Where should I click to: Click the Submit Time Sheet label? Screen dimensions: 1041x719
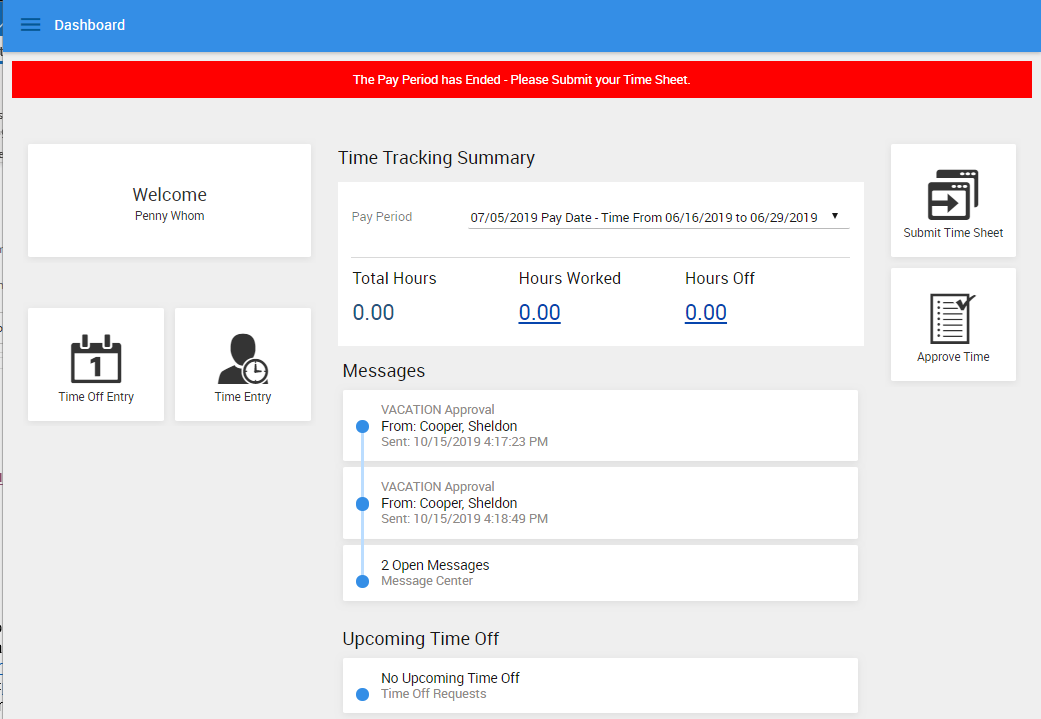tap(953, 233)
